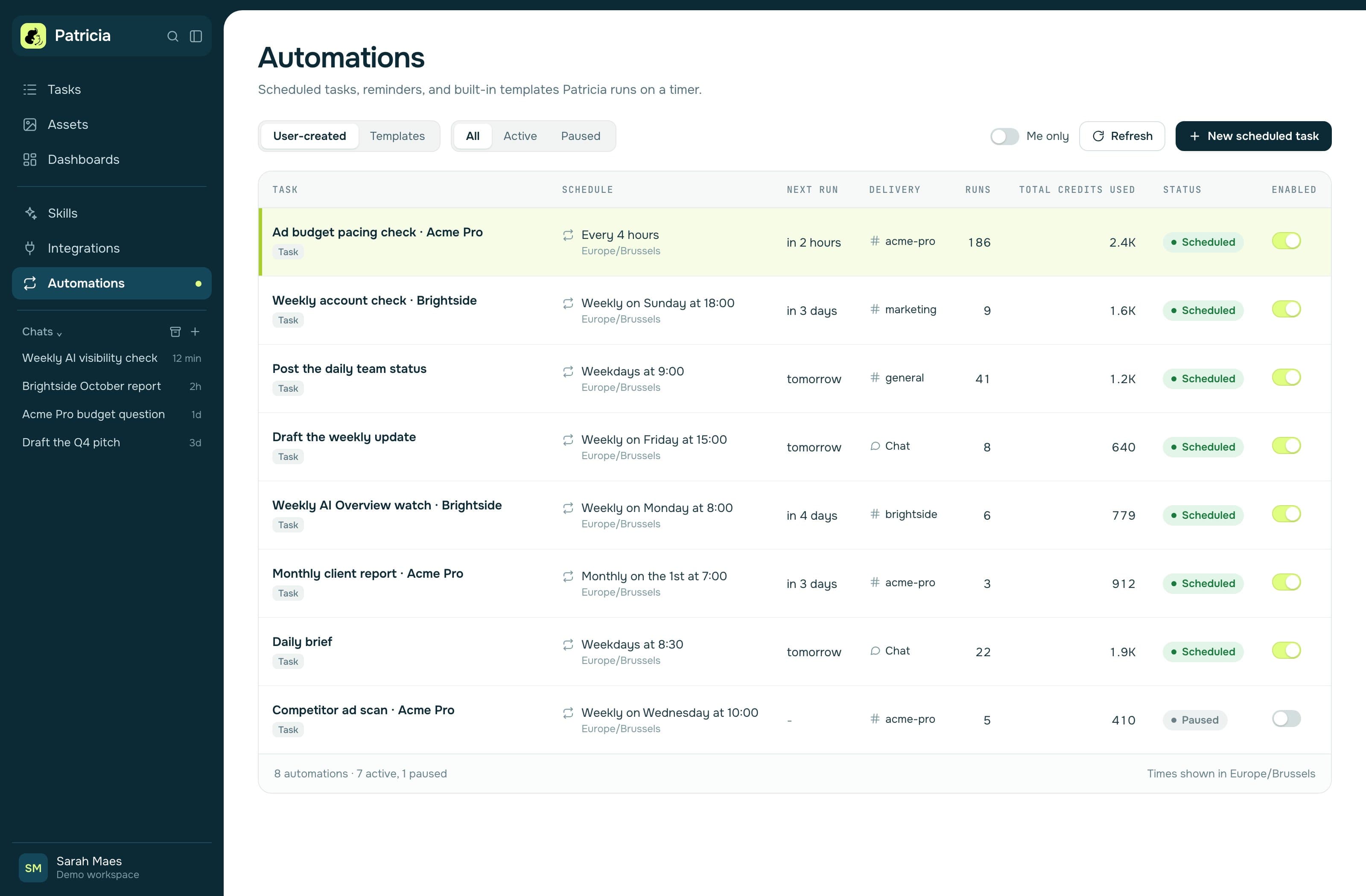Collapse sidebar with the panel icon

tap(196, 36)
